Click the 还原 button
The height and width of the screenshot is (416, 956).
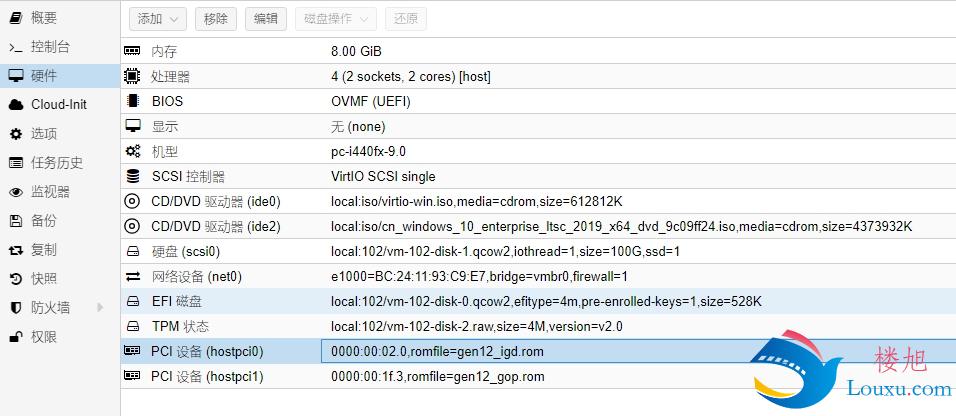405,19
